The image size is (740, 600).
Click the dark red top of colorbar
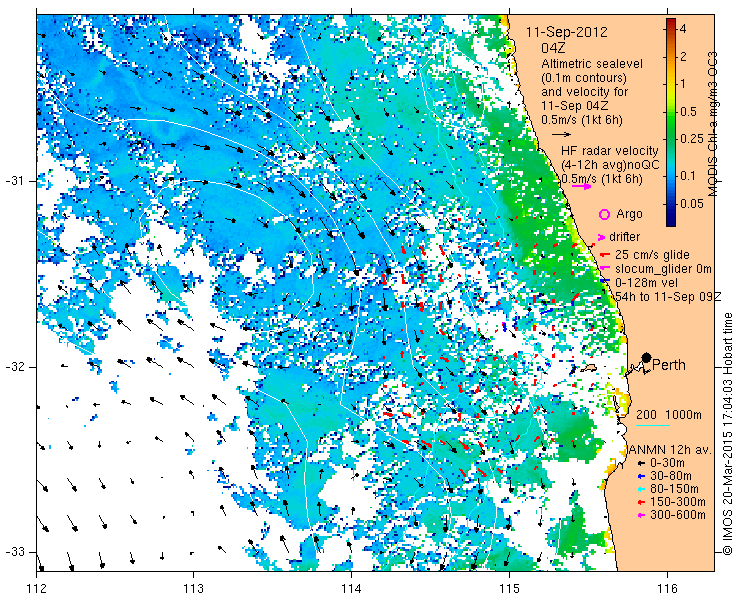[x=671, y=22]
